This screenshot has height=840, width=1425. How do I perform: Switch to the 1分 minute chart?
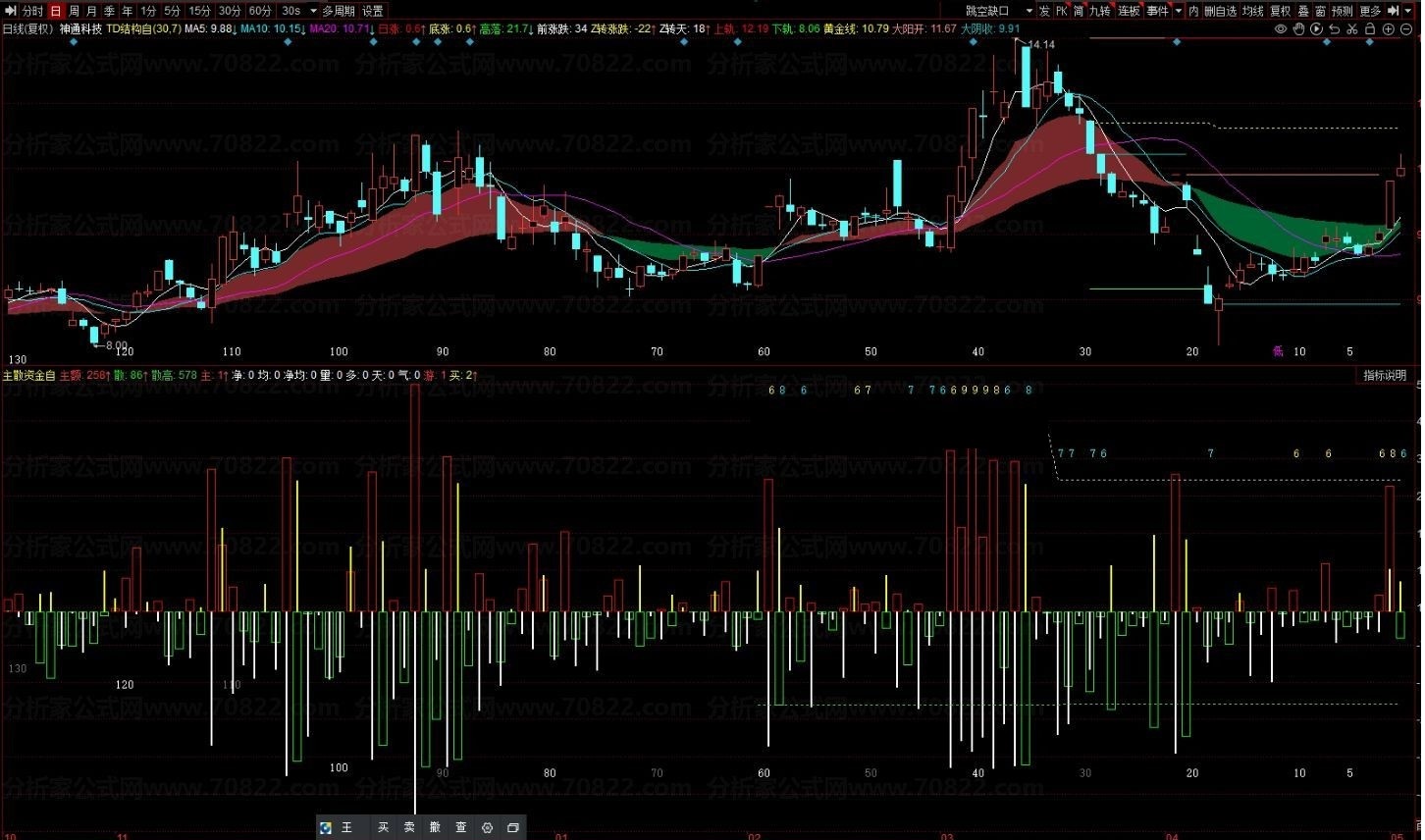click(x=148, y=11)
